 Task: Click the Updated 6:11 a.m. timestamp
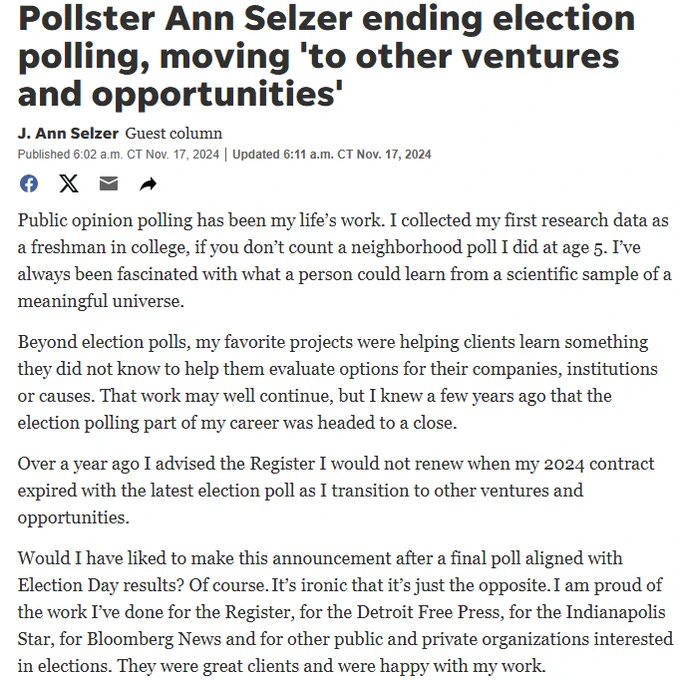tap(332, 154)
